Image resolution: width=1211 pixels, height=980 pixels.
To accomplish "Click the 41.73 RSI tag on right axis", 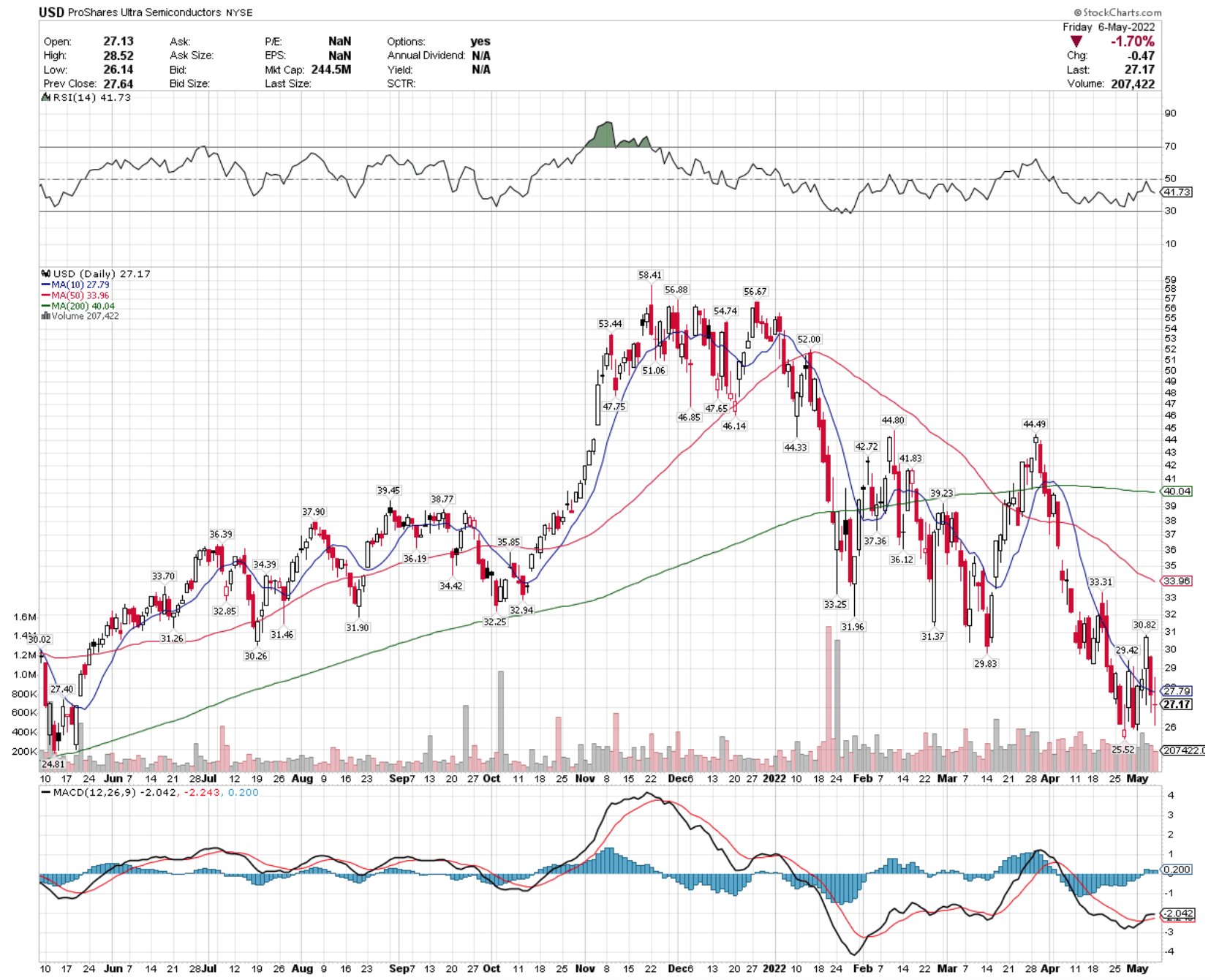I will (1177, 192).
